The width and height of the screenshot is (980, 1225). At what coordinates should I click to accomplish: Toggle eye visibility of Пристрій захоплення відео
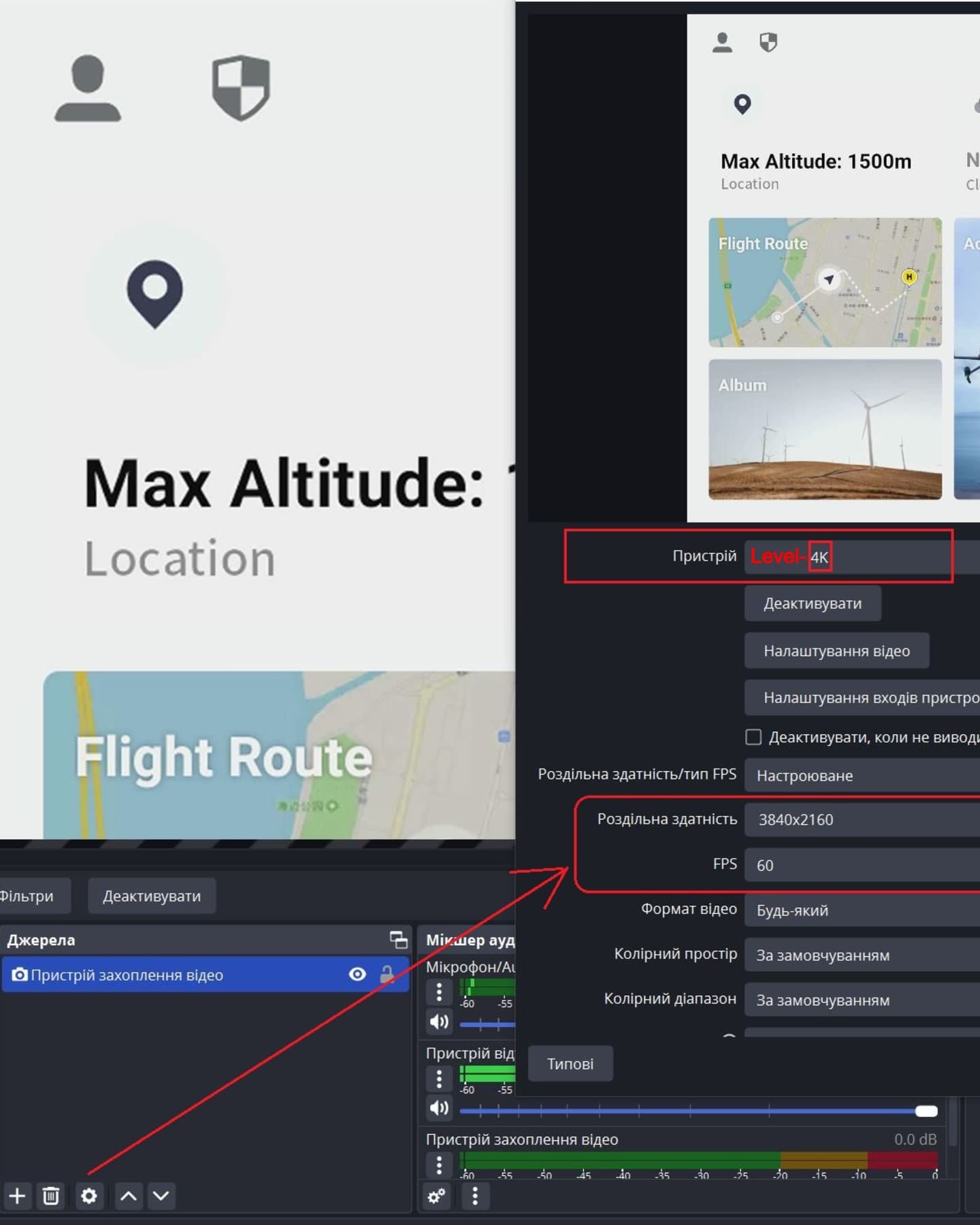pyautogui.click(x=357, y=975)
